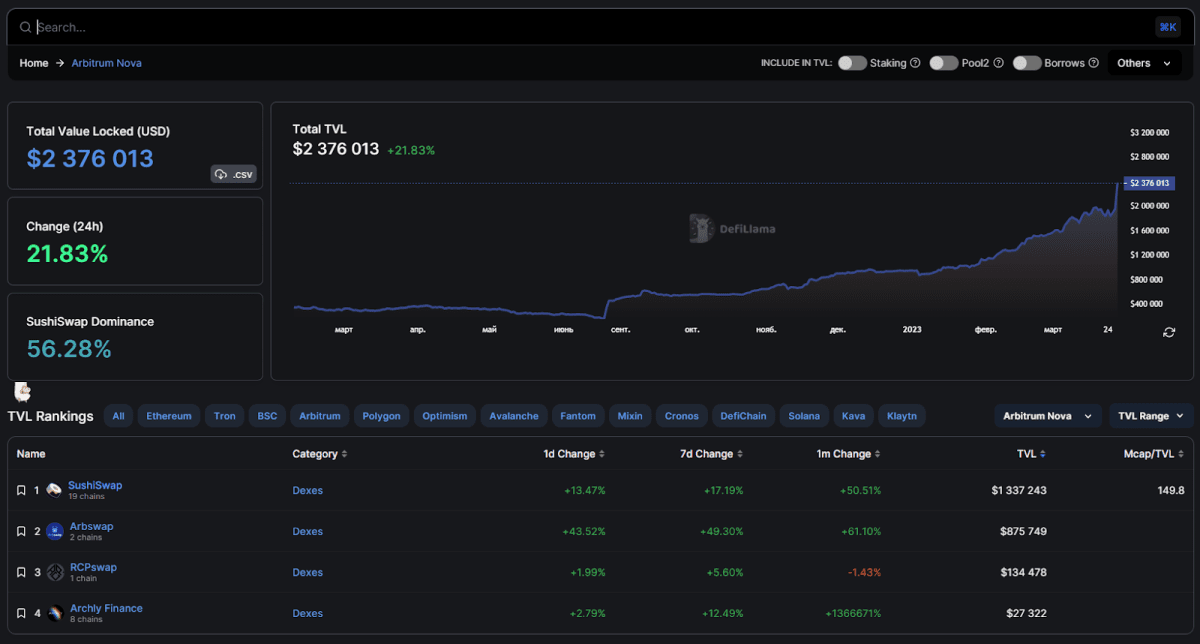The width and height of the screenshot is (1200, 644).
Task: Open the Dexes category for RCPswap
Action: [x=308, y=572]
